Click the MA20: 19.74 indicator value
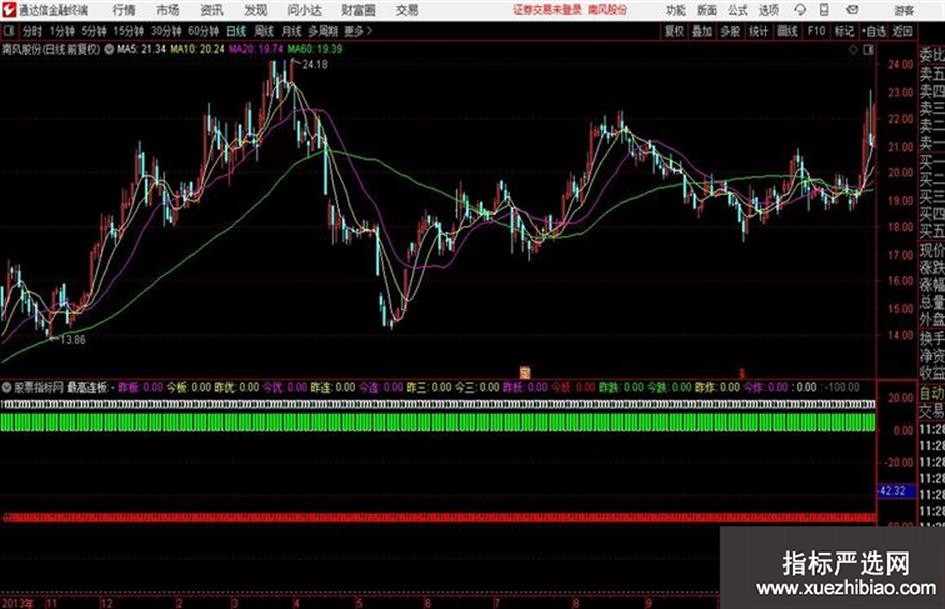The height and width of the screenshot is (609, 945). coord(256,49)
